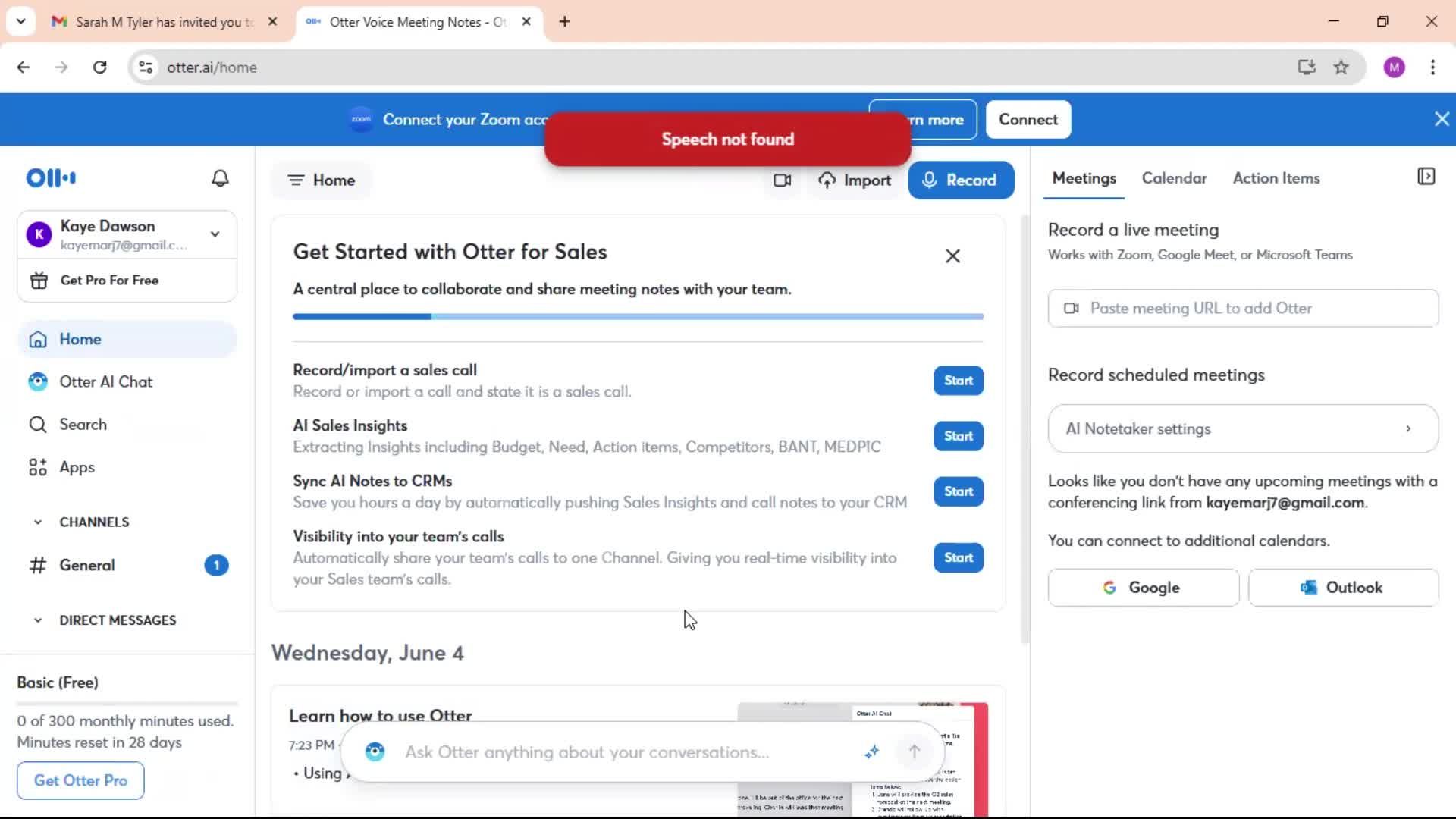Close the Otter Voice Meeting Notes tab
Image resolution: width=1456 pixels, height=819 pixels.
point(526,22)
